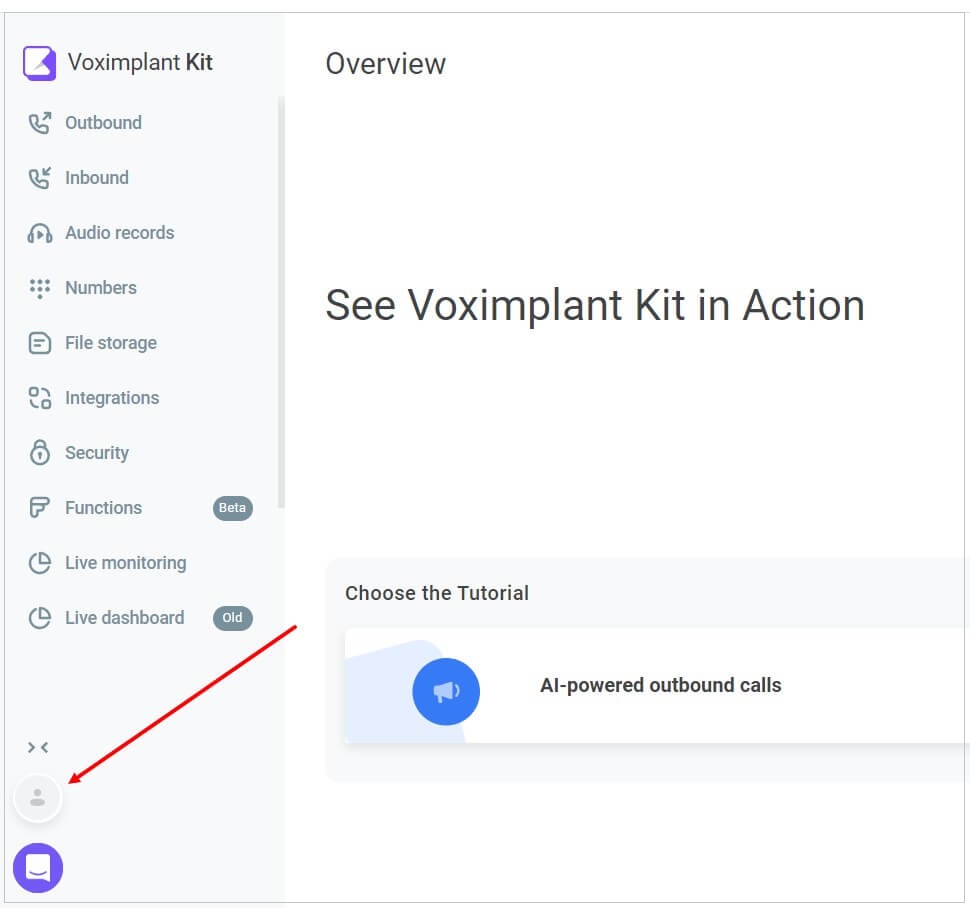Click the Functions icon
970x908 pixels.
click(x=40, y=508)
